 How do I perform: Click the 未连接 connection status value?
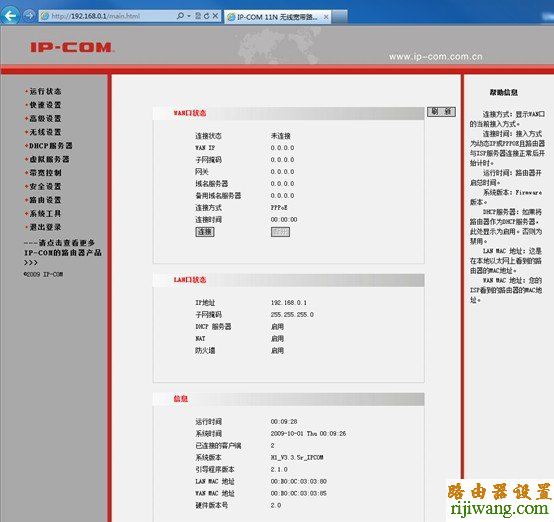point(281,136)
